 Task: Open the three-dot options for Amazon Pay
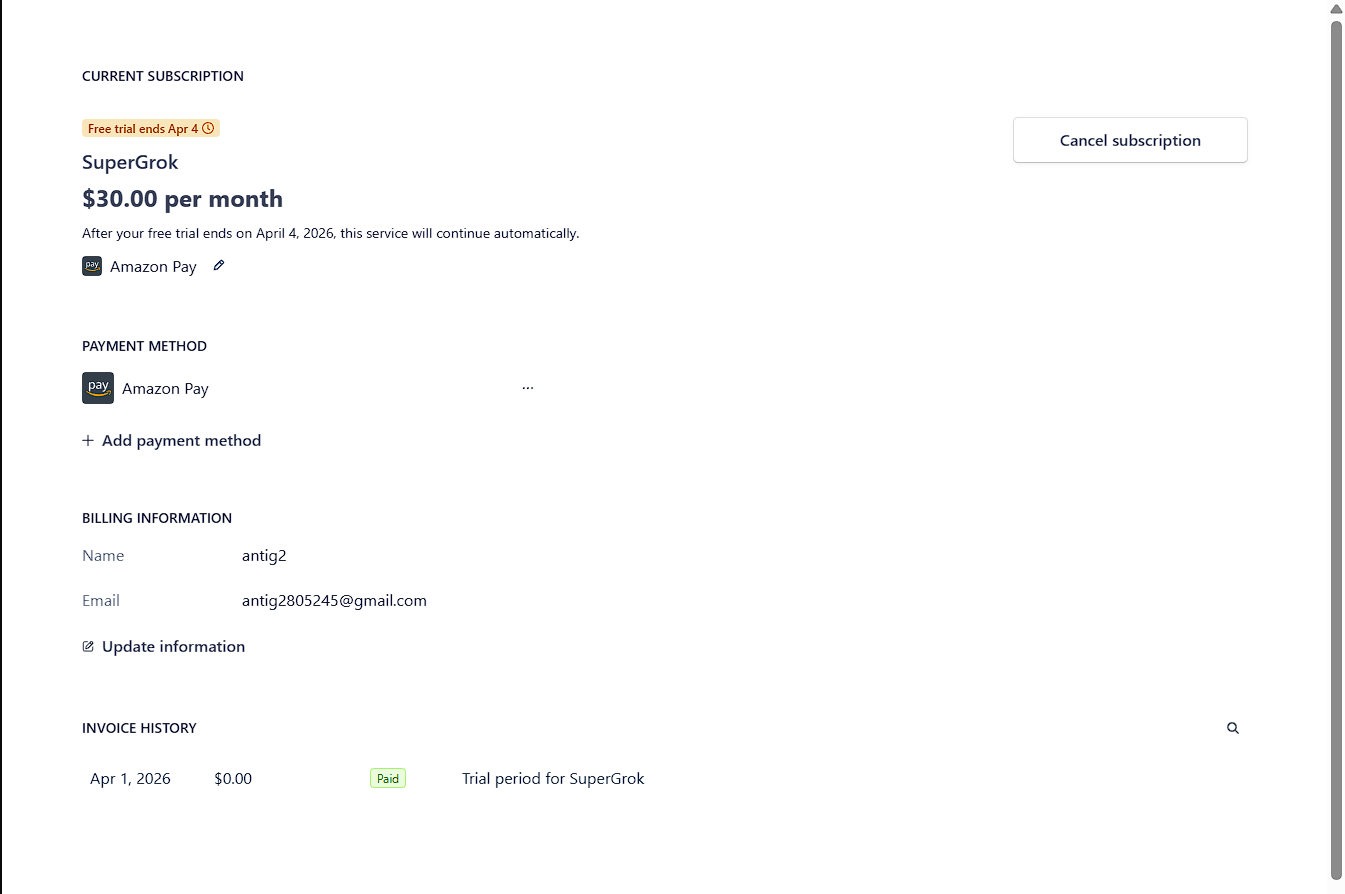pos(528,388)
